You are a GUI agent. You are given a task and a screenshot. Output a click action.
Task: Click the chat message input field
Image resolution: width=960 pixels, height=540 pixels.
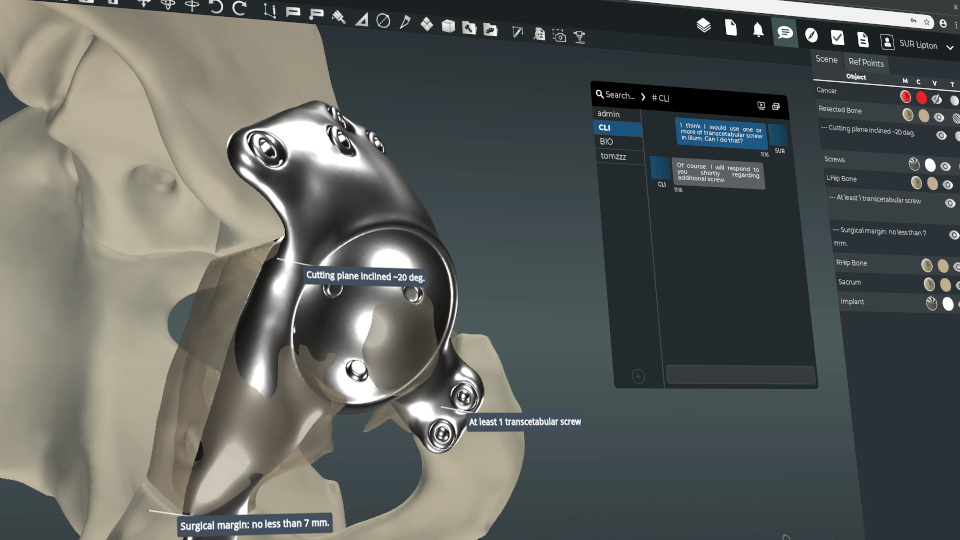tap(740, 375)
